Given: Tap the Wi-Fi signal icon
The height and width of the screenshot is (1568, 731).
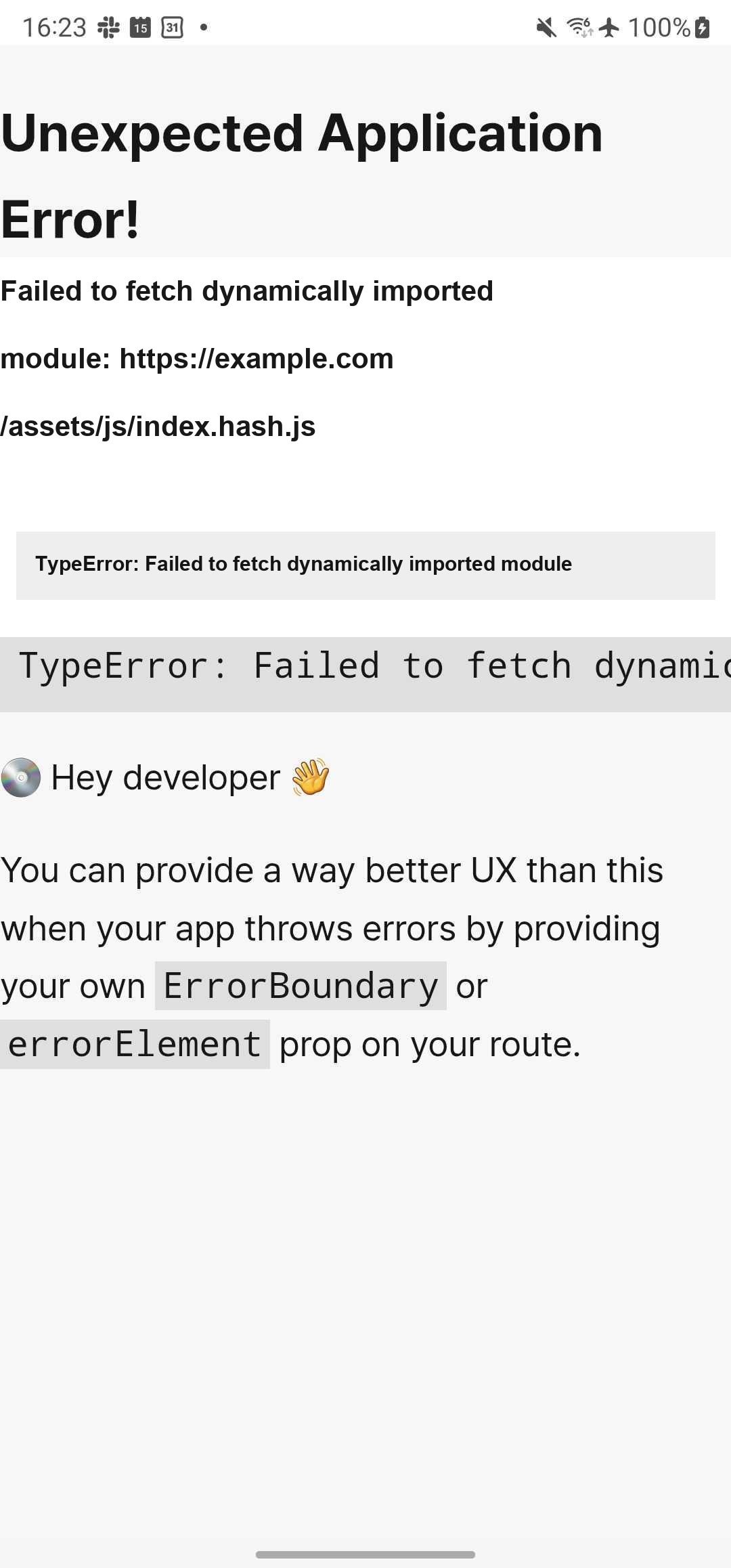Looking at the screenshot, I should point(579,28).
